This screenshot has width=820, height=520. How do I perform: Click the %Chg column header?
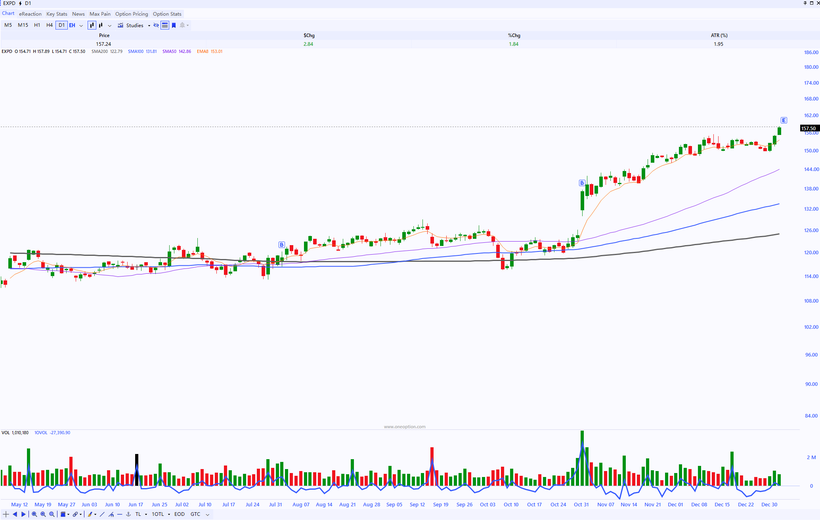[x=514, y=36]
